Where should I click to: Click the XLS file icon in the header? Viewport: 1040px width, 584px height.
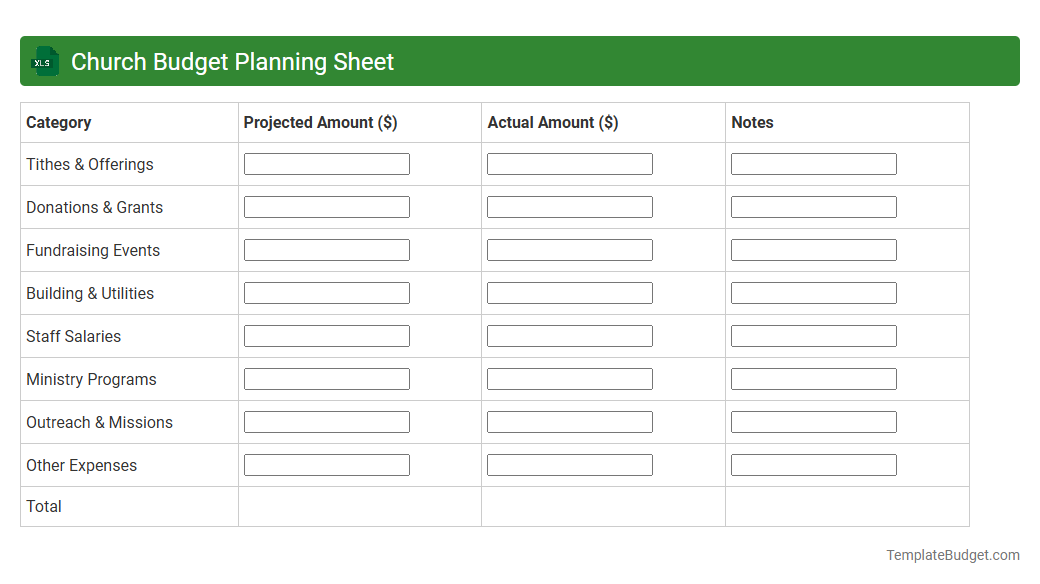[44, 61]
